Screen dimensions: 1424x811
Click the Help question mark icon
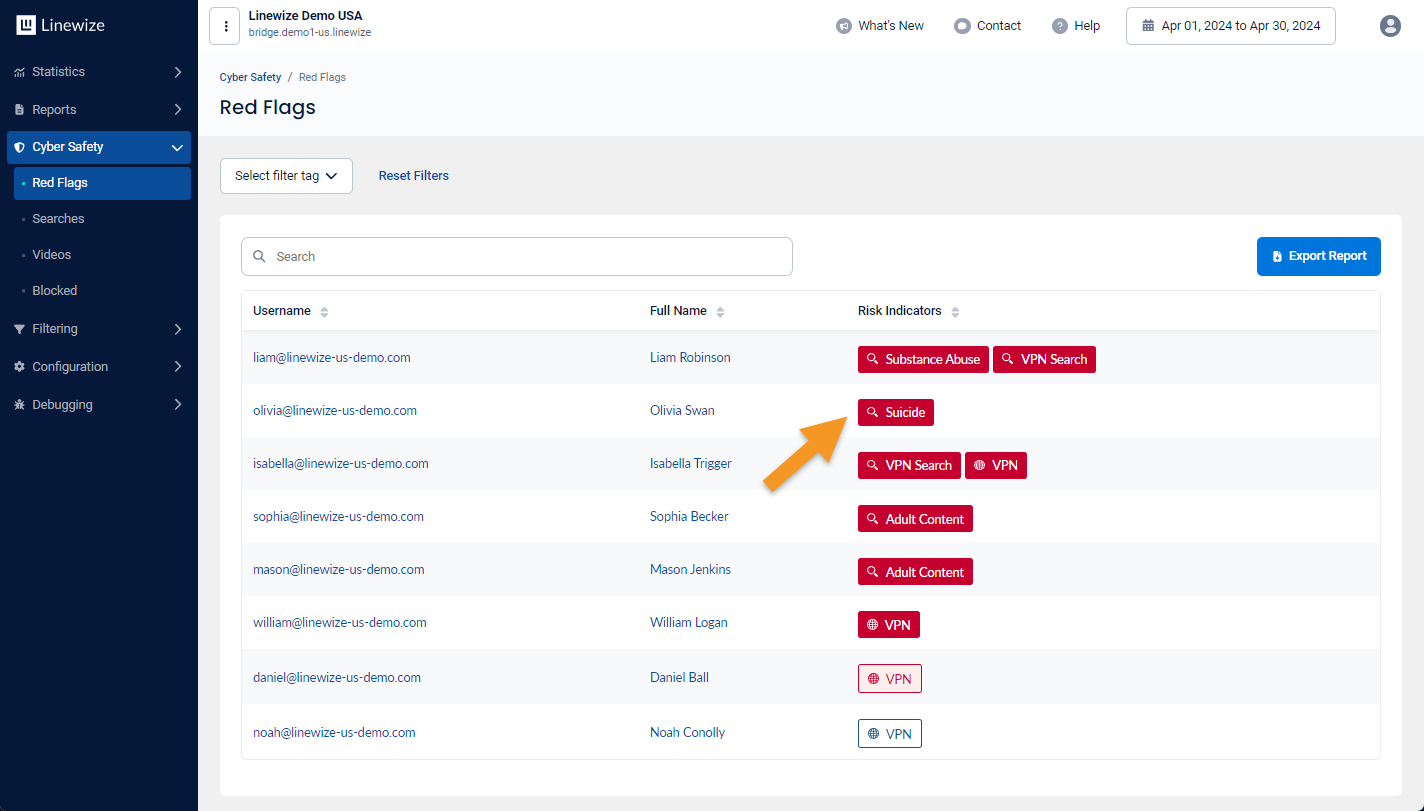pyautogui.click(x=1060, y=26)
